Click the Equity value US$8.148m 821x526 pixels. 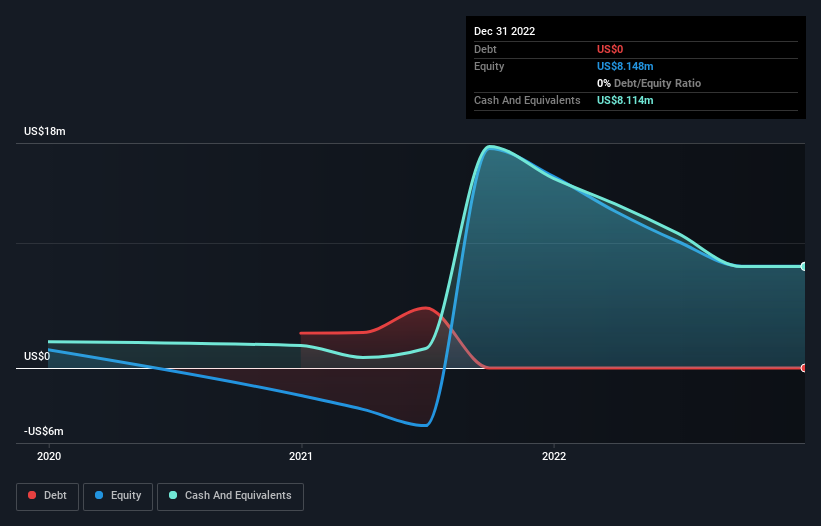625,66
